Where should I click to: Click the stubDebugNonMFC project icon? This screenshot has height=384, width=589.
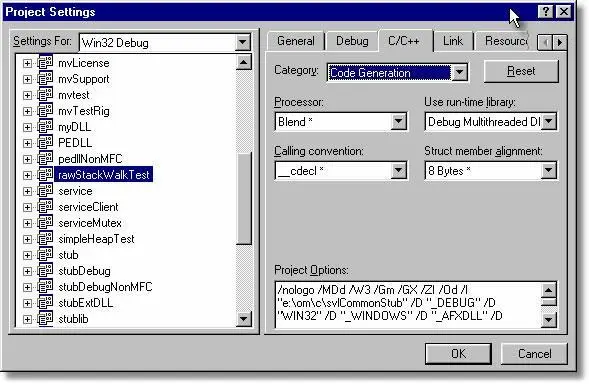[45, 287]
